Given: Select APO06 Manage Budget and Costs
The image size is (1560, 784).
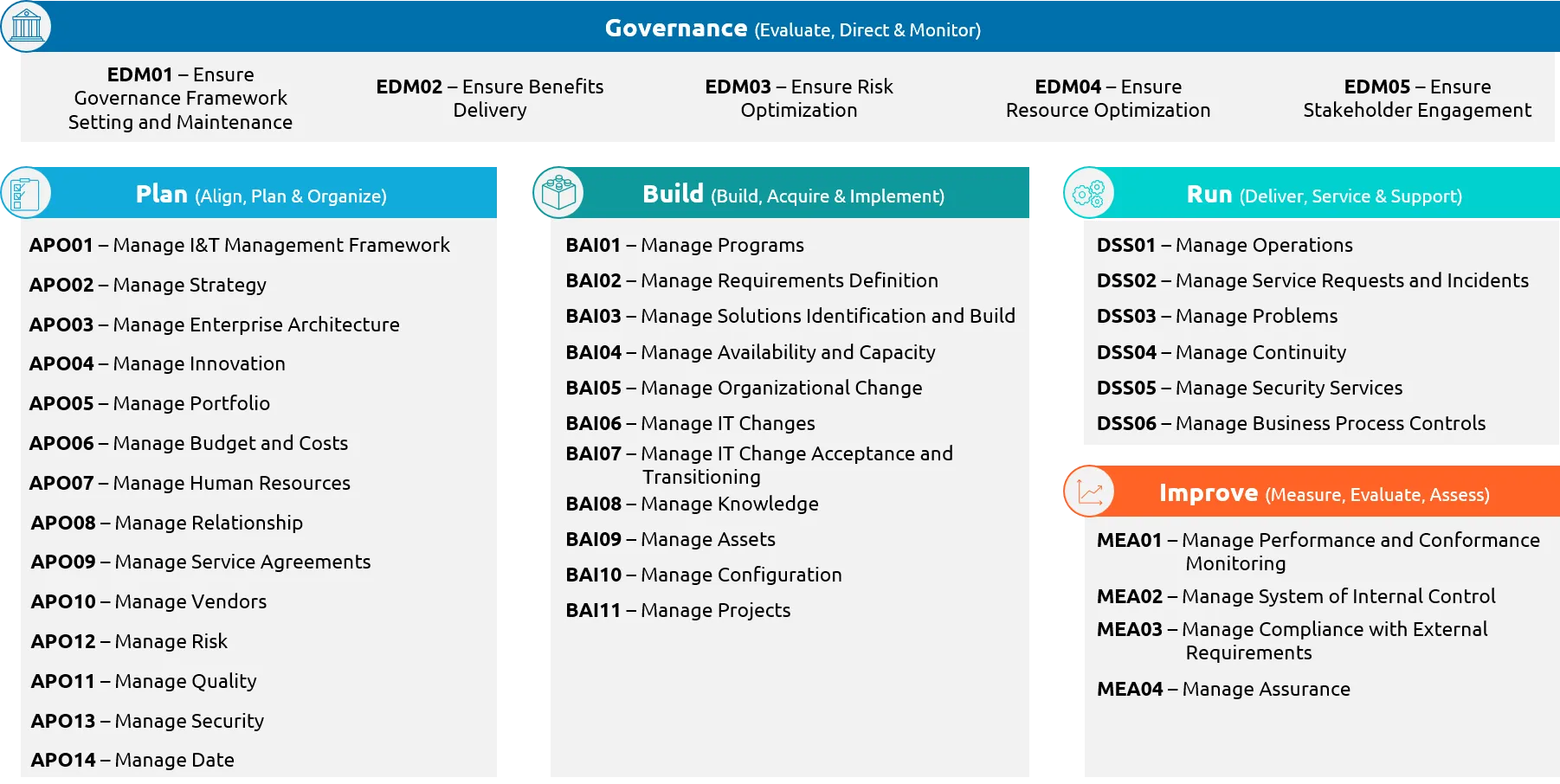Looking at the screenshot, I should tap(189, 443).
